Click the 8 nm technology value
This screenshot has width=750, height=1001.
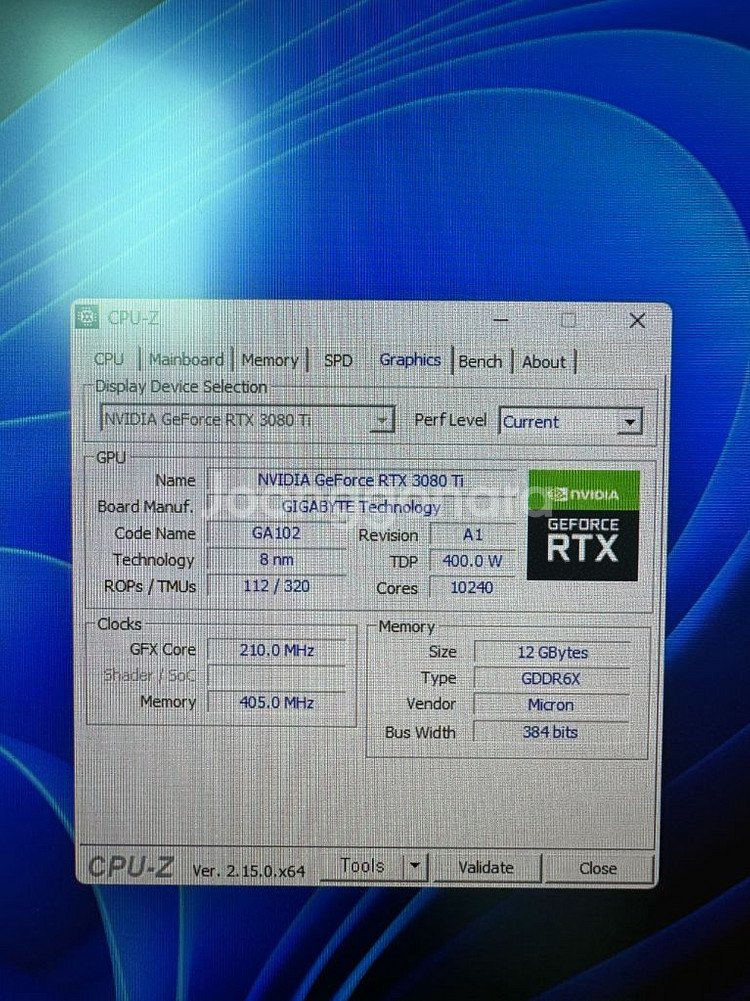[276, 560]
